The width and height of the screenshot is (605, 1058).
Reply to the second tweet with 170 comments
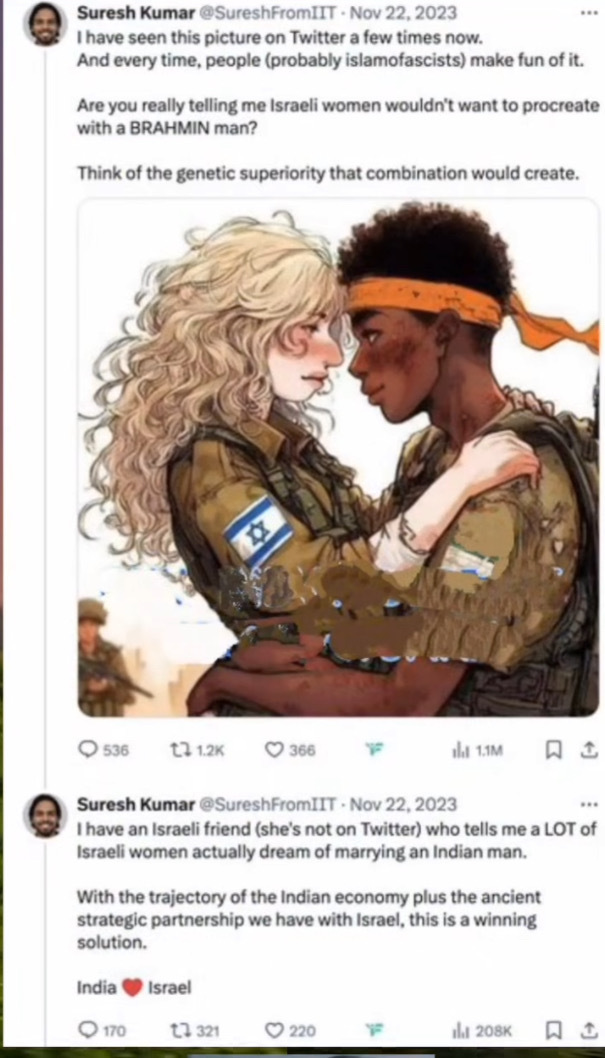[102, 1030]
